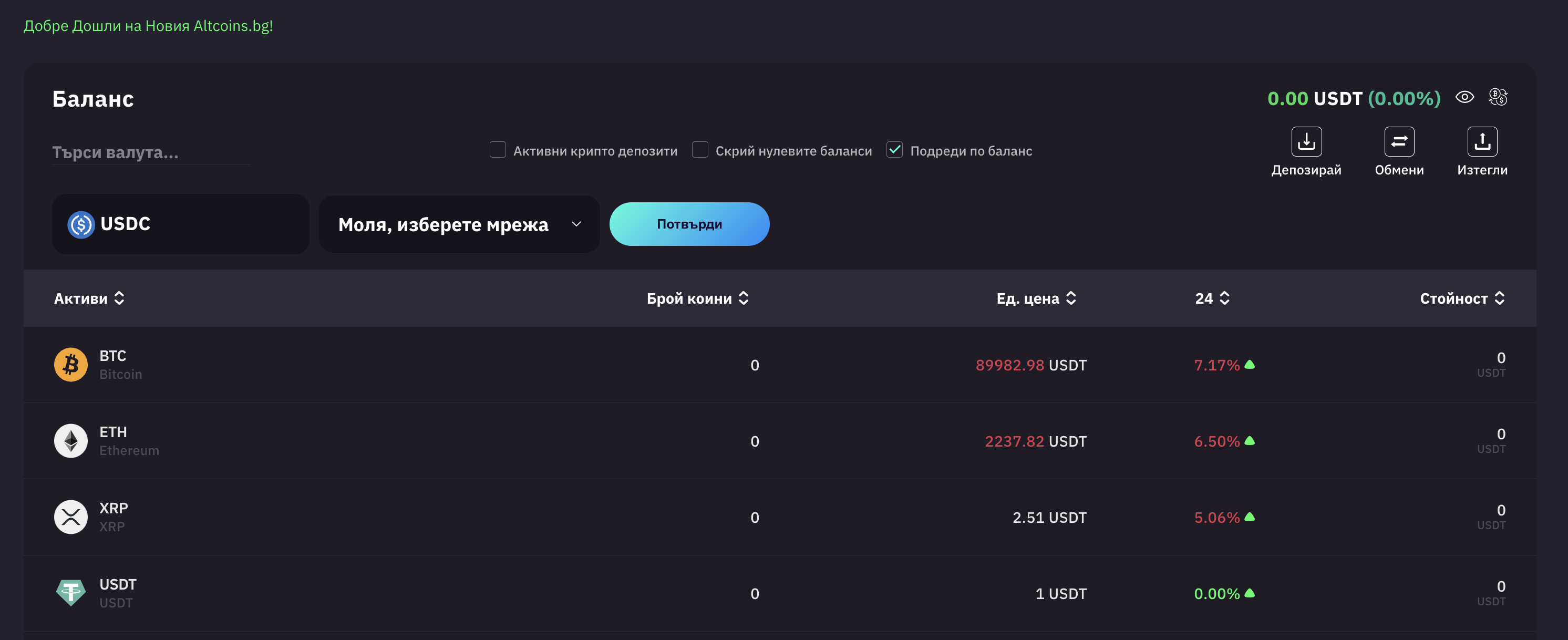The height and width of the screenshot is (640, 1568).
Task: Open the Моля, изберете мрежа network dropdown
Action: coord(459,224)
